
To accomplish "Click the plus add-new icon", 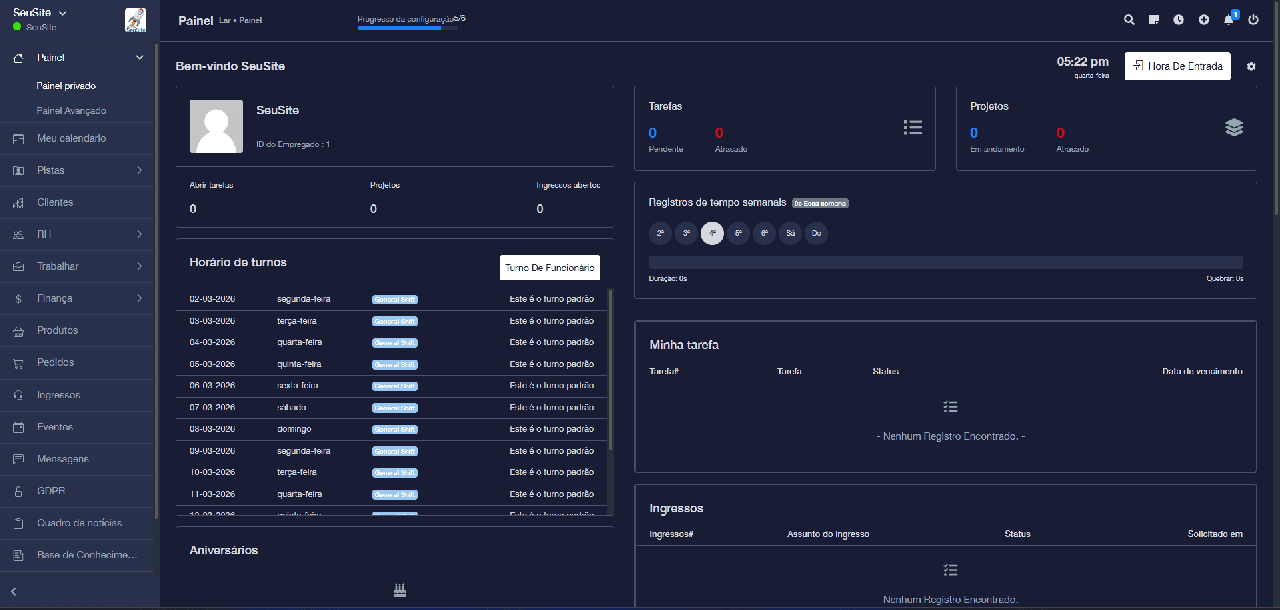I will pyautogui.click(x=1204, y=20).
